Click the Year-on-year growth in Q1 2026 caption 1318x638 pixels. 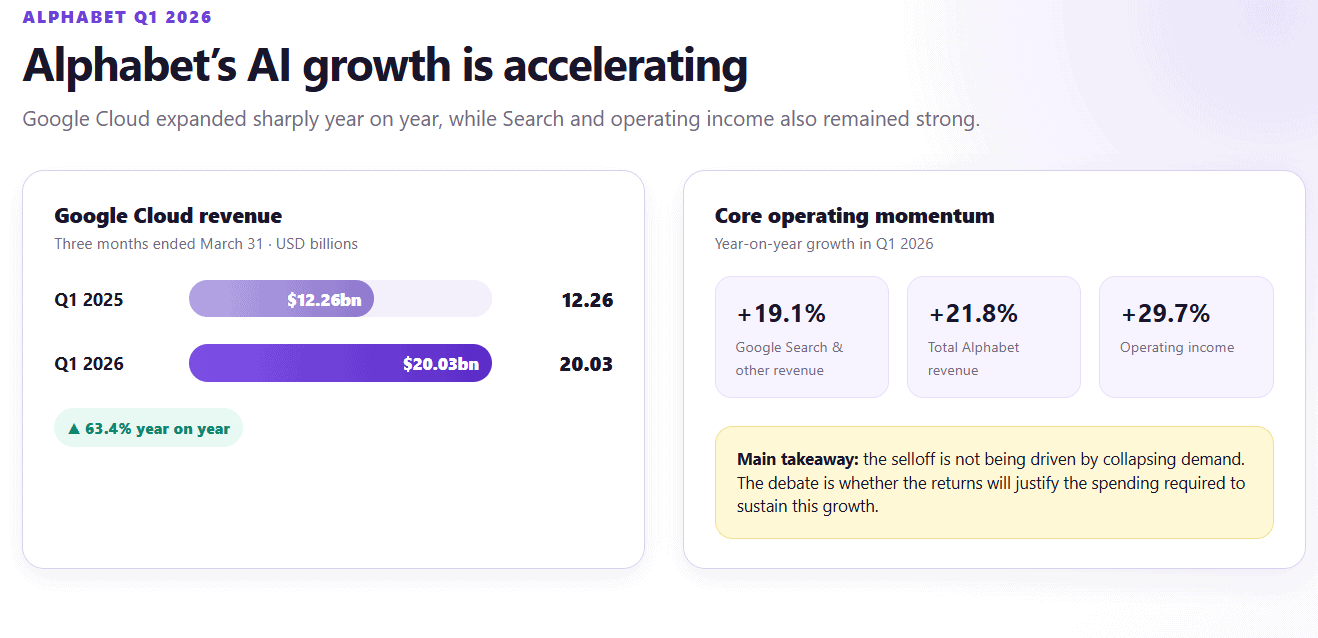click(824, 244)
